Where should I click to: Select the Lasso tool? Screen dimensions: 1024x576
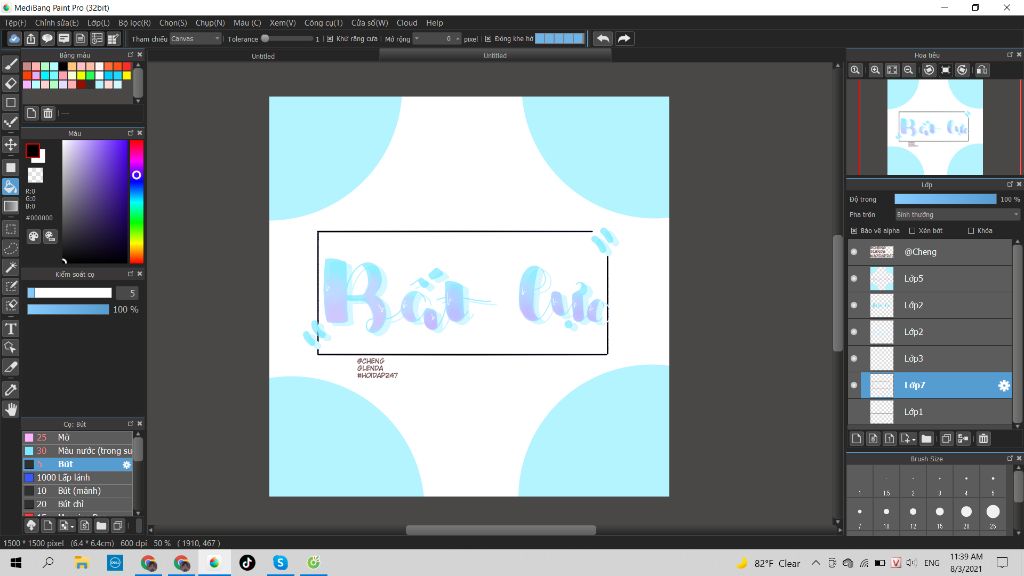point(10,248)
